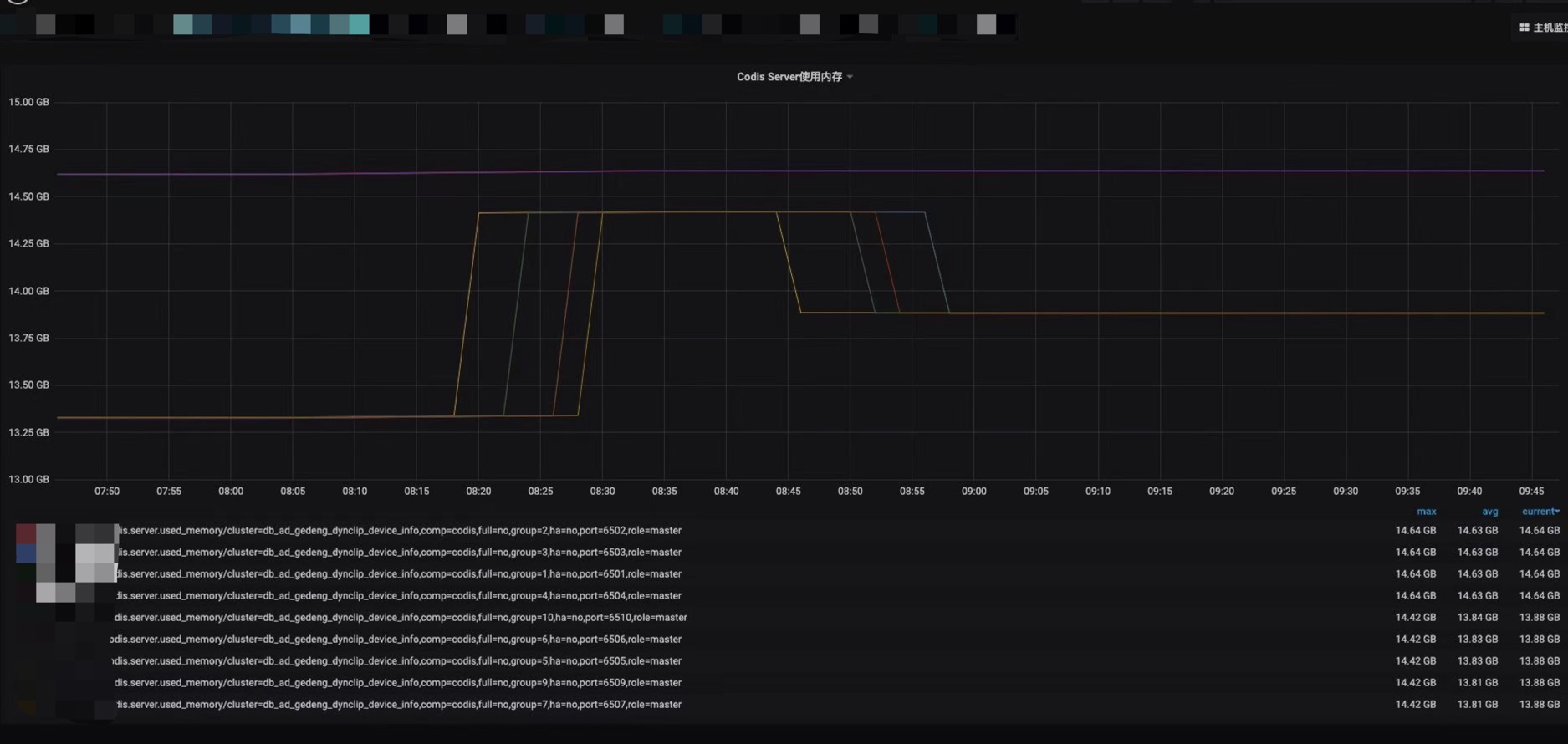Toggle series group=1 port=6501 in legend
The height and width of the screenshot is (744, 1568).
click(398, 574)
